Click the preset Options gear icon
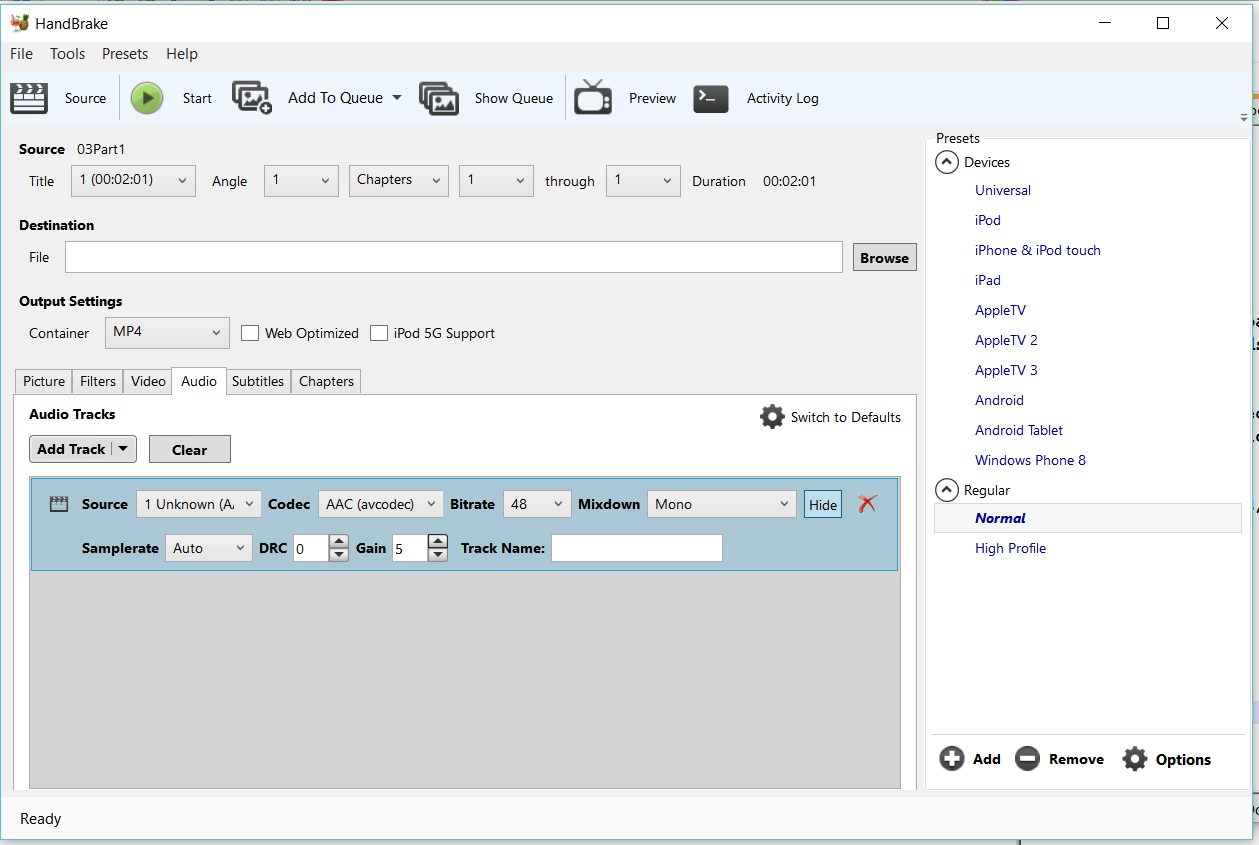Screen dimensions: 1259x845 click(1134, 759)
